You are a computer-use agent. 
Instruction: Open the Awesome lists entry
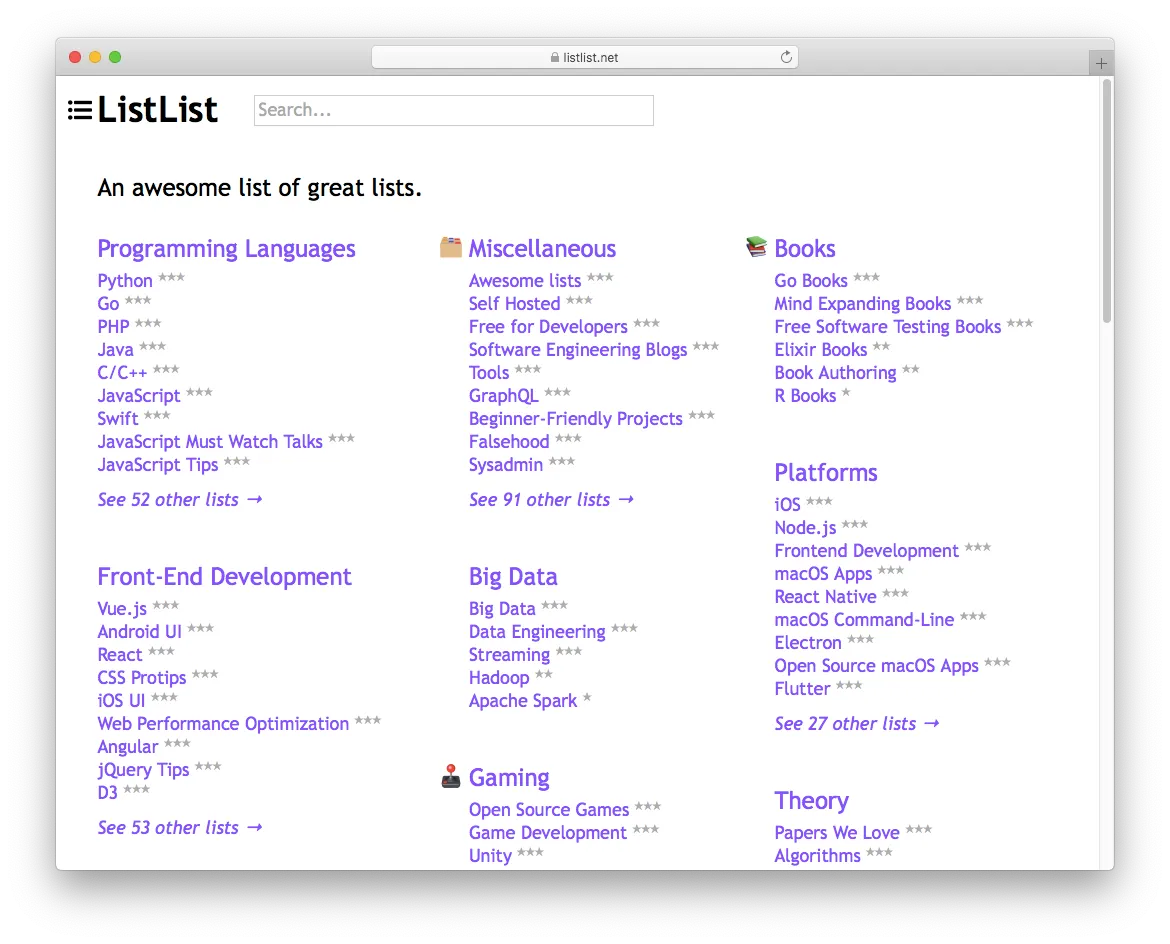pos(525,280)
